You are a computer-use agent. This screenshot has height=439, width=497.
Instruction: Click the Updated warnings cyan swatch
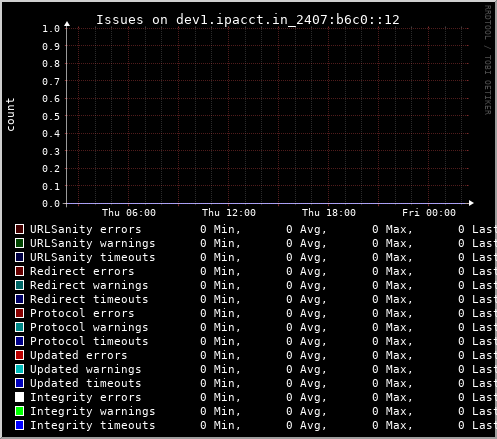pyautogui.click(x=20, y=369)
